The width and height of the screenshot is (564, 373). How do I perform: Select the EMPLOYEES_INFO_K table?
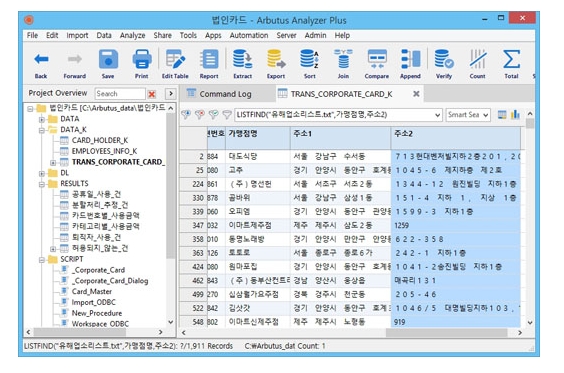tap(104, 151)
